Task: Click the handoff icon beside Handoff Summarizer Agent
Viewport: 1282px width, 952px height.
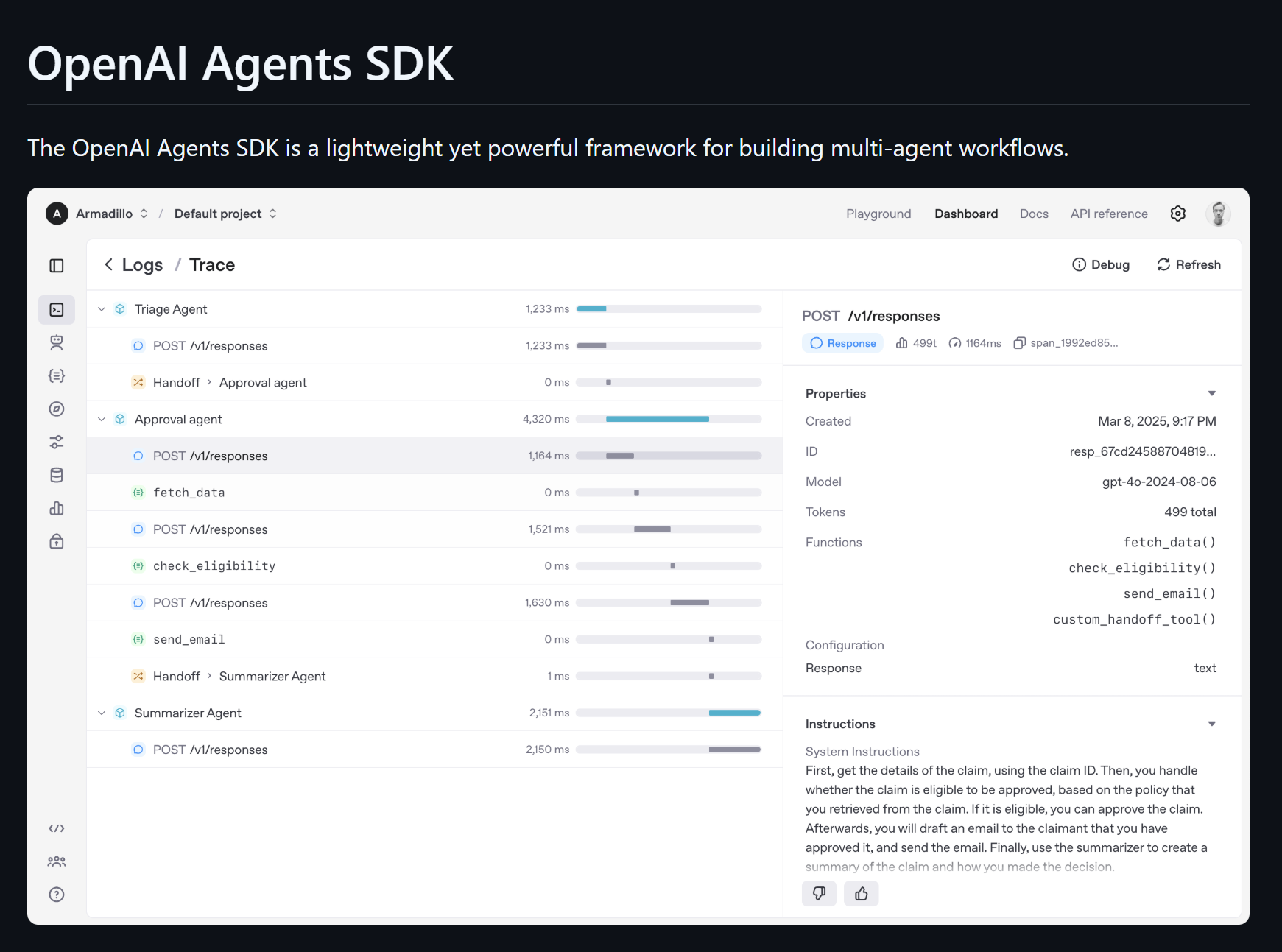Action: 138,676
